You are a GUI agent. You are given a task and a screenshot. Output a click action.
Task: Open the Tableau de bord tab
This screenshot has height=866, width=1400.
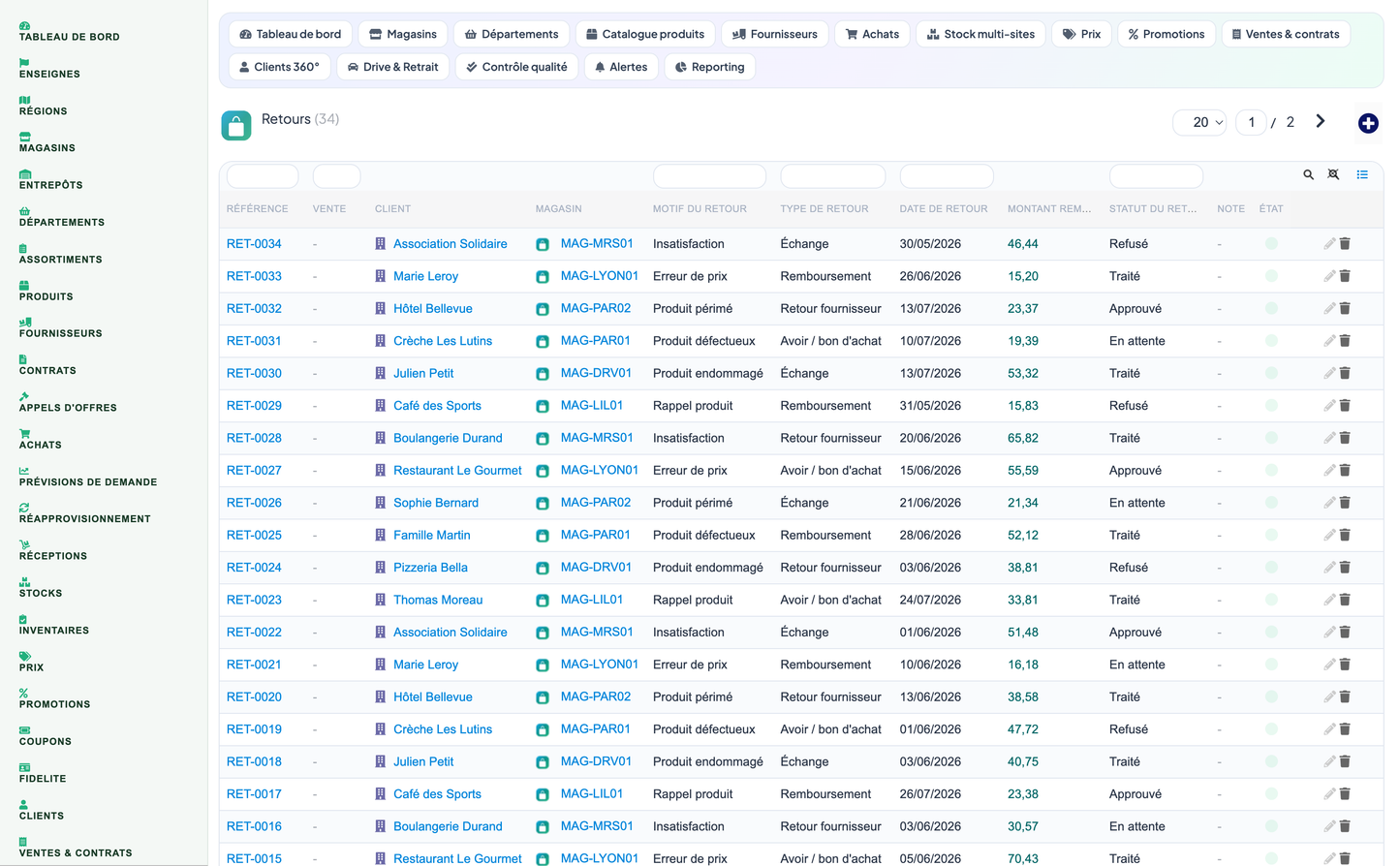[x=291, y=34]
